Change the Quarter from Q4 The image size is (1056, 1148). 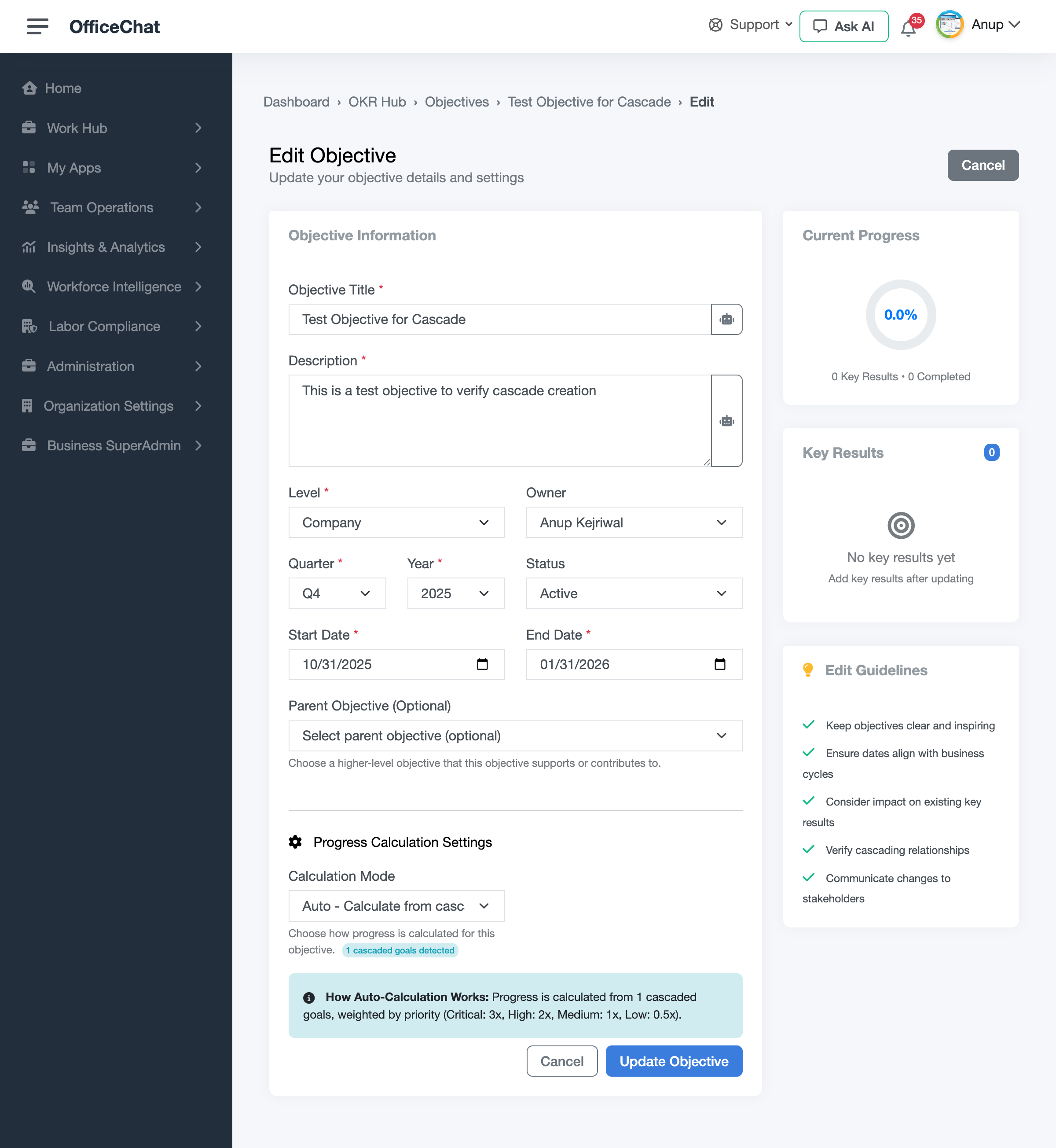coord(337,593)
